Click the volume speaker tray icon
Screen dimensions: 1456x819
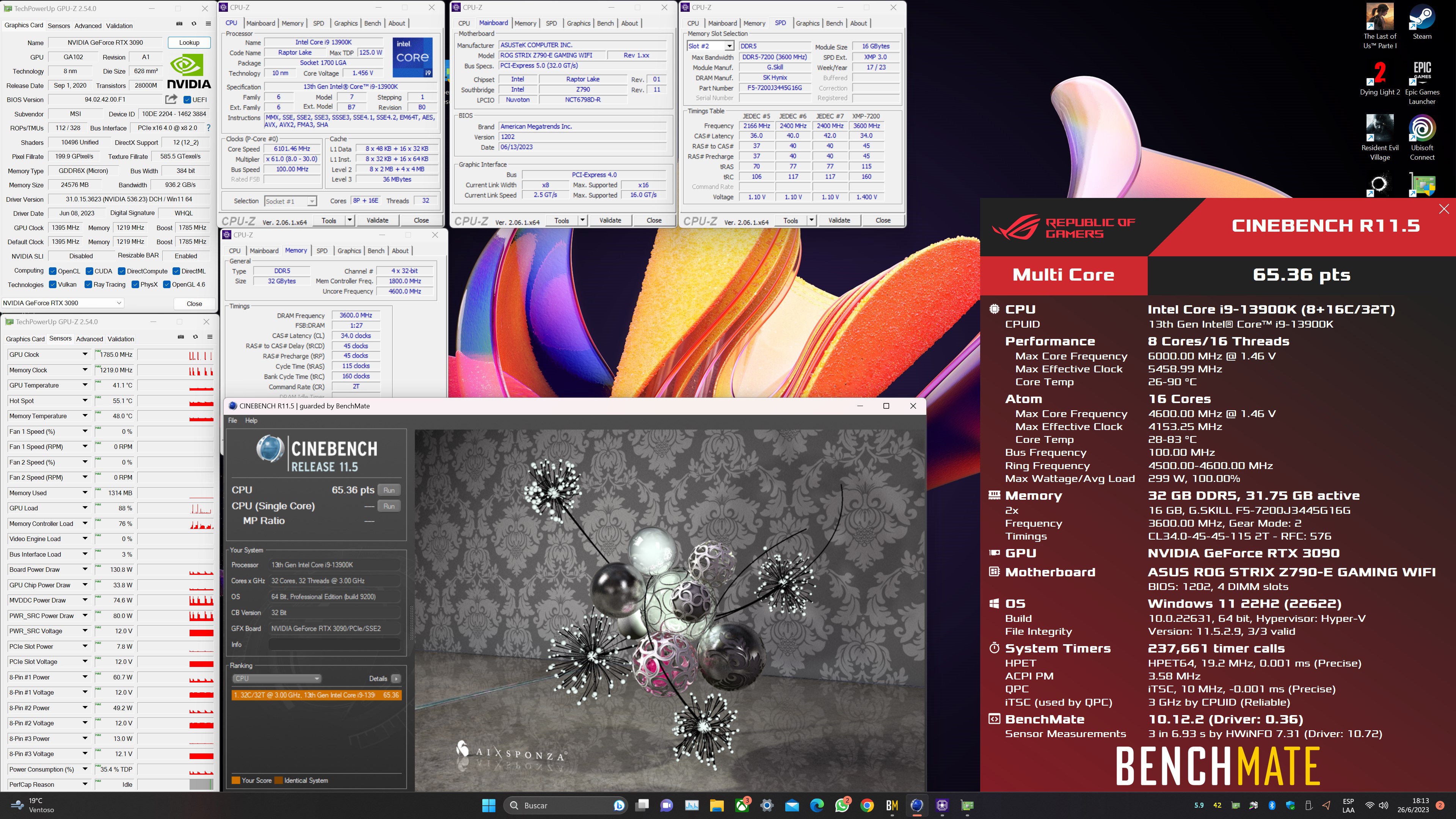click(1383, 805)
